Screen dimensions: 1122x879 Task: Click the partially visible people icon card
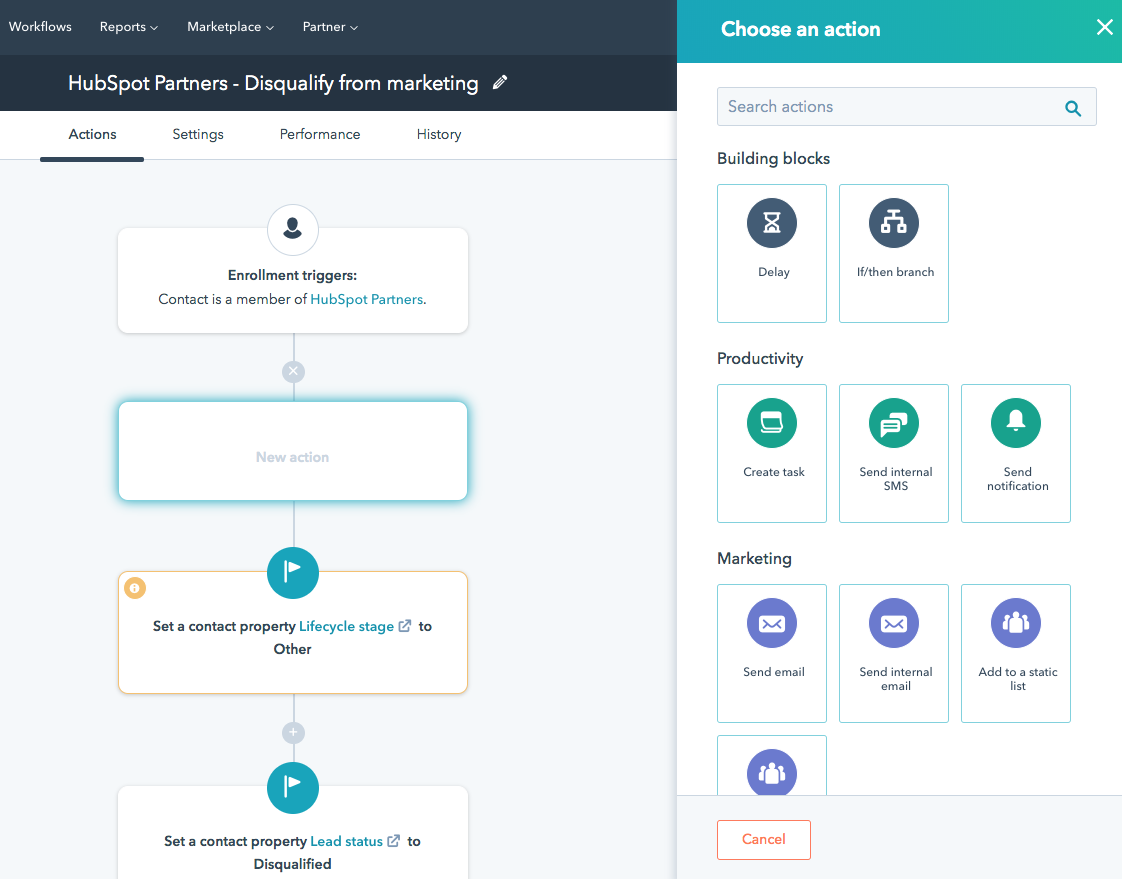tap(771, 766)
